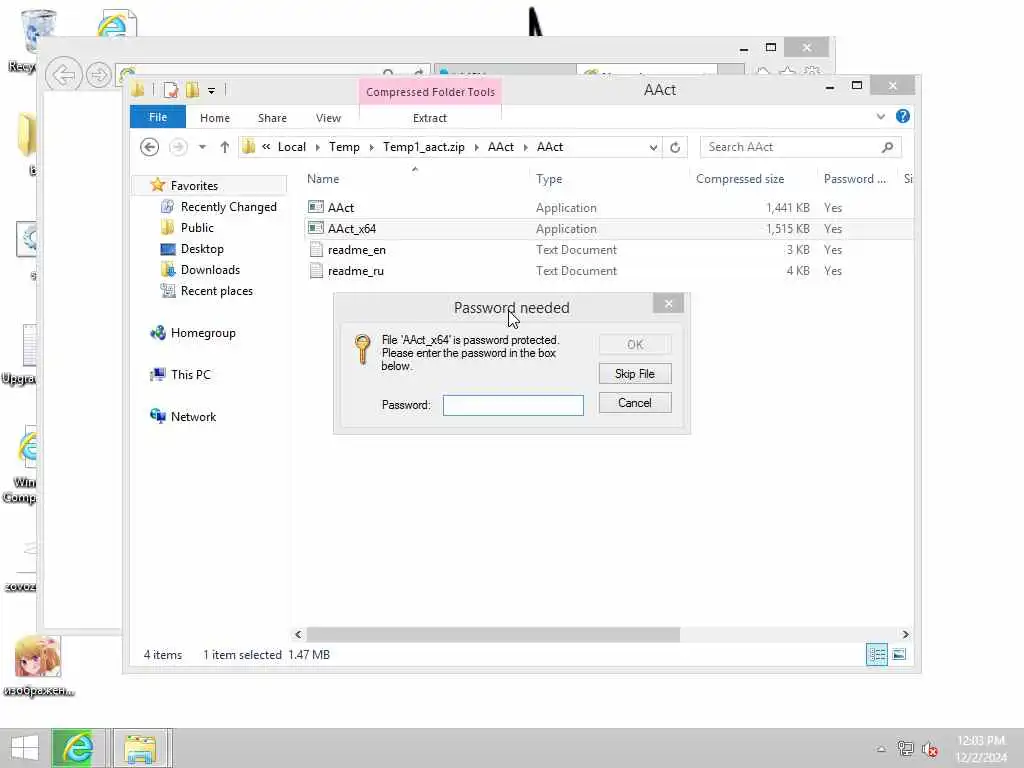
Task: Sort by Password column header
Action: 855,179
